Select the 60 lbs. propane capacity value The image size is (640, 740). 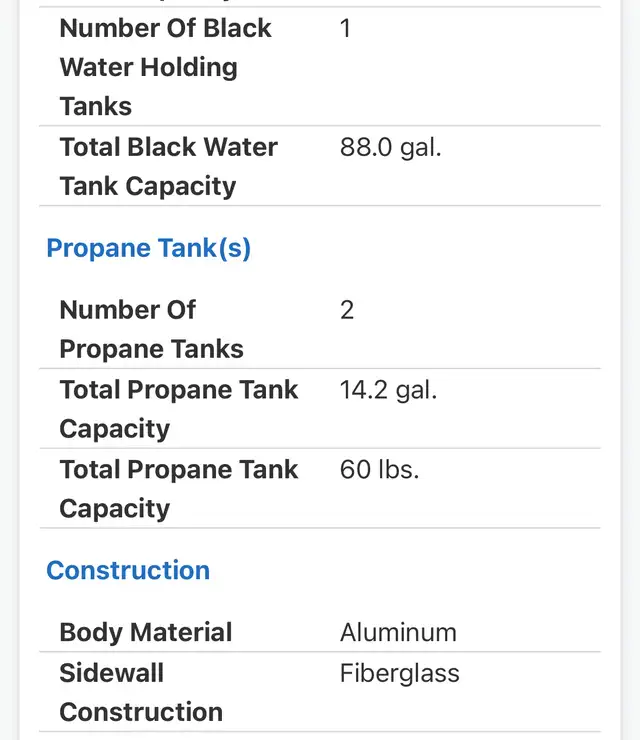(x=379, y=470)
